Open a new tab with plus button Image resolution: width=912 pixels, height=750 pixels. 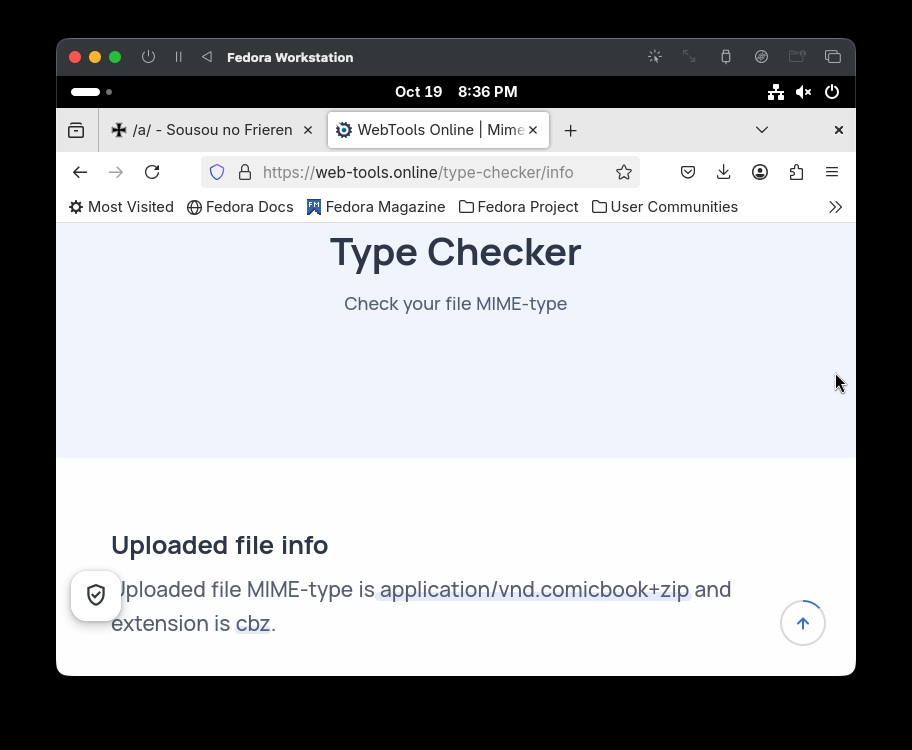coord(570,130)
